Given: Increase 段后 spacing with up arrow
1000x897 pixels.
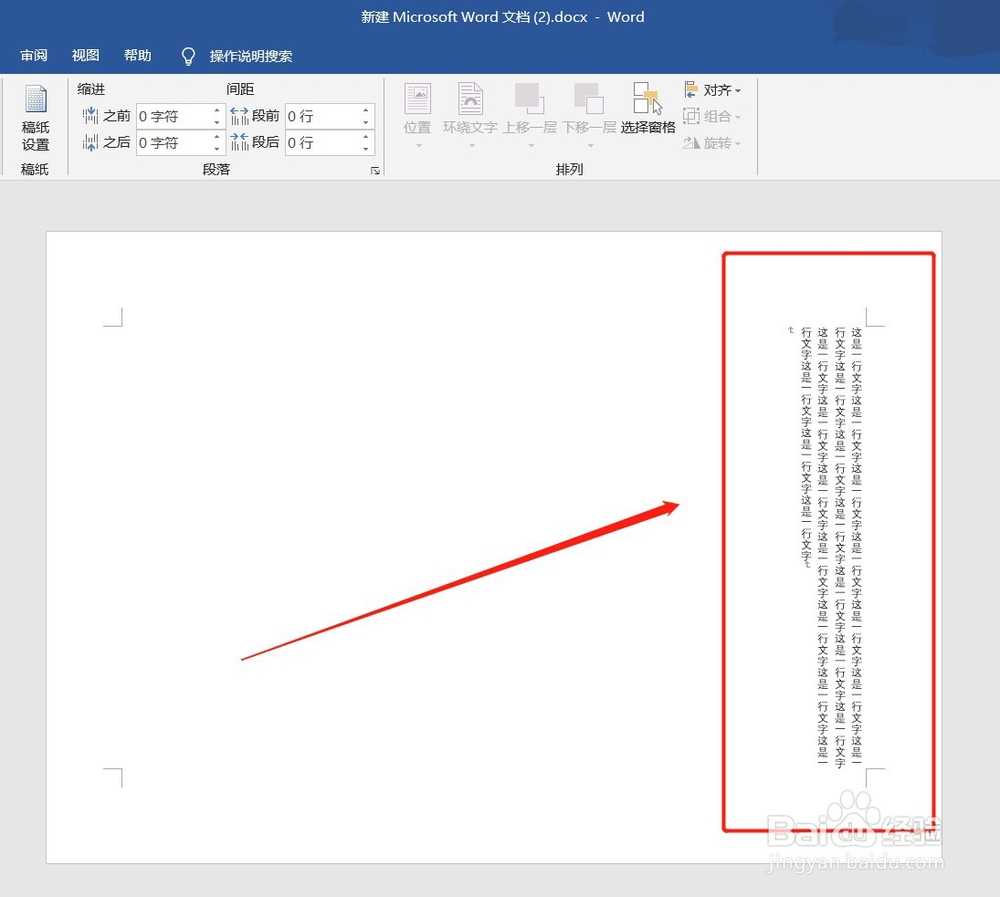Looking at the screenshot, I should pyautogui.click(x=366, y=137).
